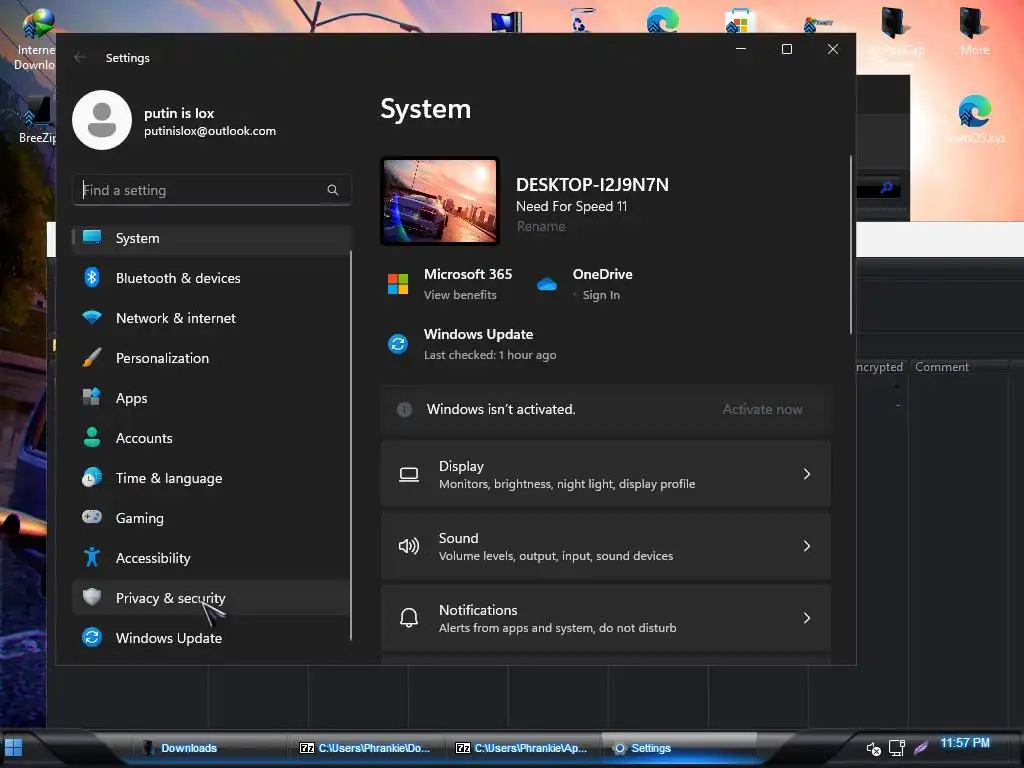Click the user profile avatar
Screen dimensions: 1024x768
pos(102,120)
